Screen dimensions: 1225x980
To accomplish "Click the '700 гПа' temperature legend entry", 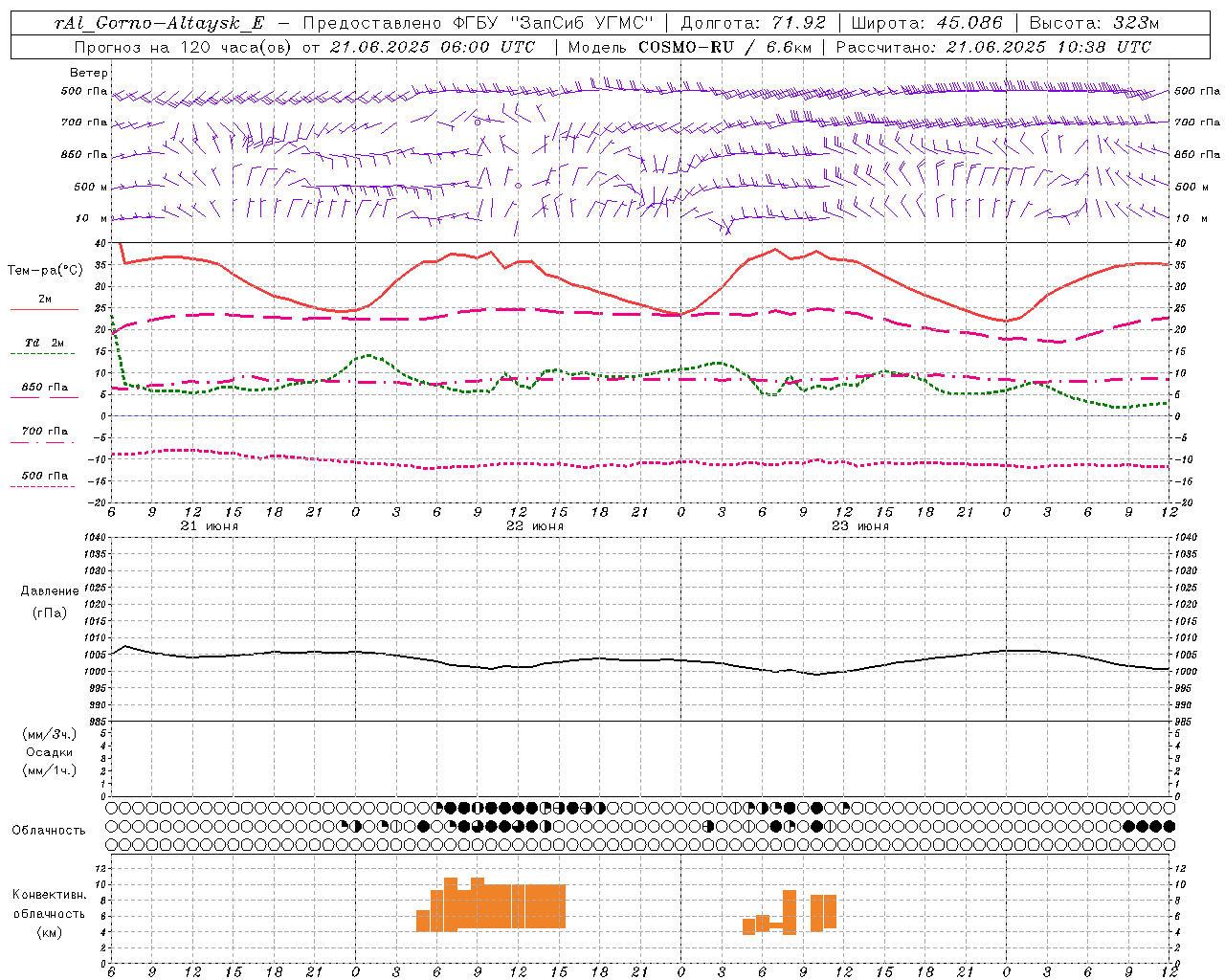I will (x=44, y=432).
